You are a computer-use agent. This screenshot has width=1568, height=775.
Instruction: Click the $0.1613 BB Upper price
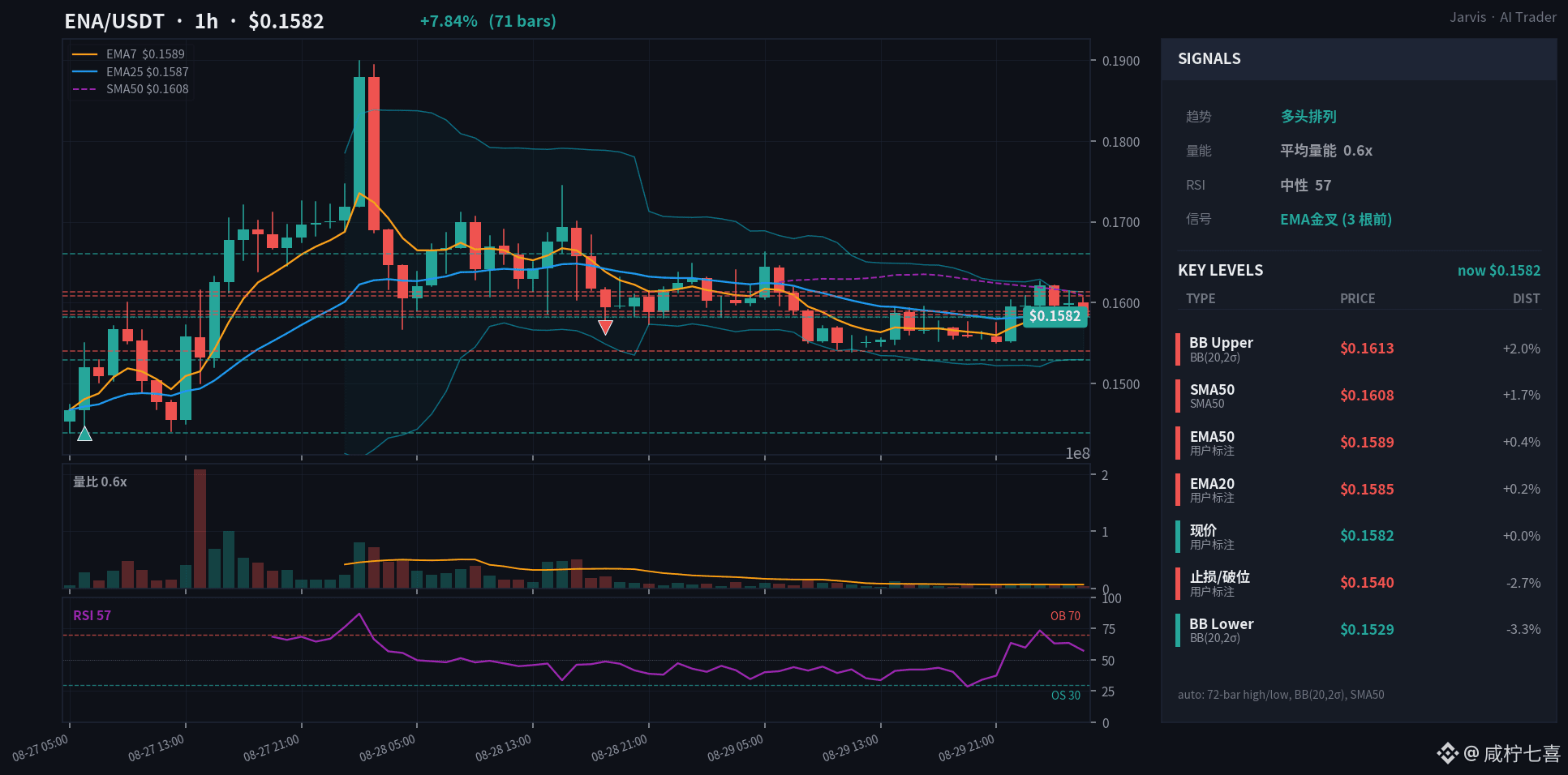[x=1367, y=349]
